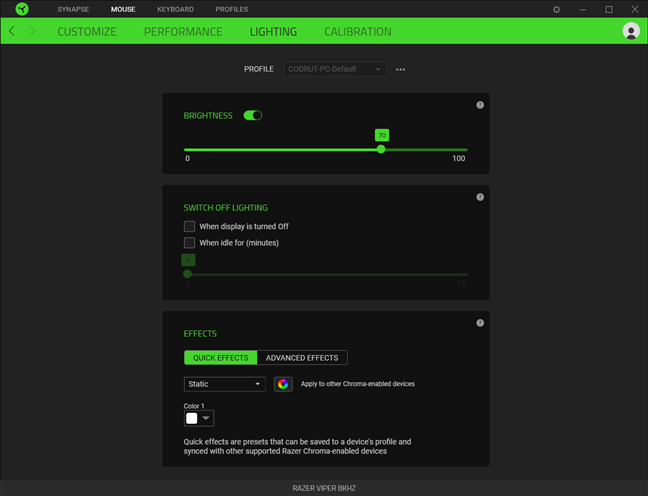This screenshot has height=496, width=648.
Task: Turn off the Brightness toggle
Action: (x=253, y=115)
